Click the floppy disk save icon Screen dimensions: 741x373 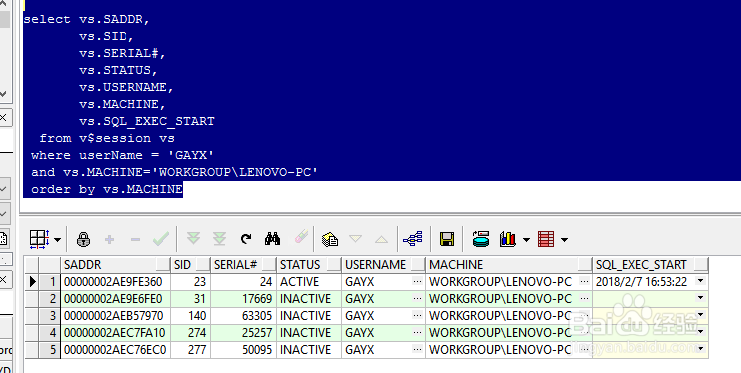click(447, 239)
